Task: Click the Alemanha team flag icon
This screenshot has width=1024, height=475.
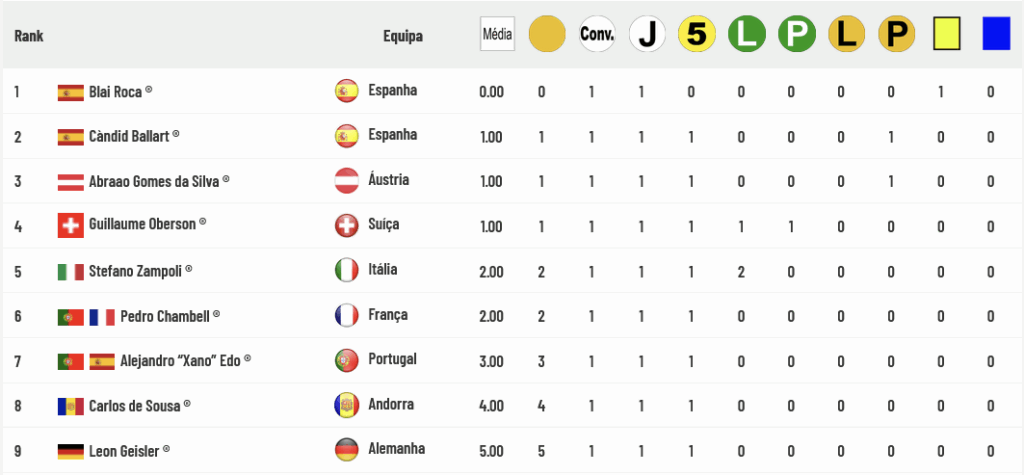Action: [346, 450]
